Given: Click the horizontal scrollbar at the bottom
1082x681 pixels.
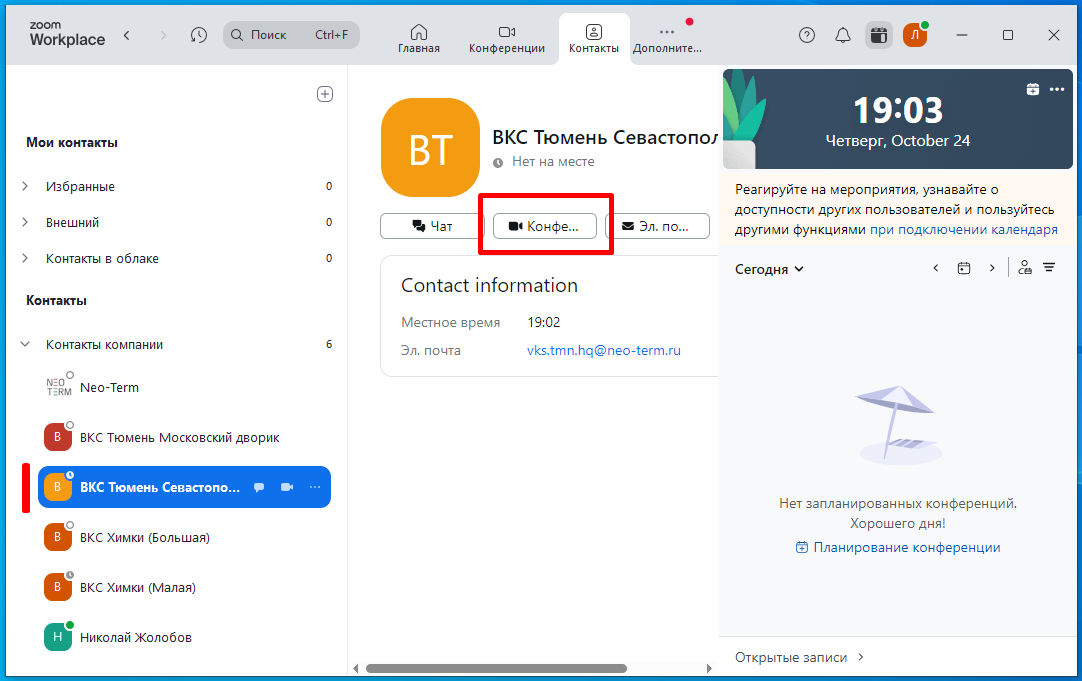Looking at the screenshot, I should pos(496,668).
